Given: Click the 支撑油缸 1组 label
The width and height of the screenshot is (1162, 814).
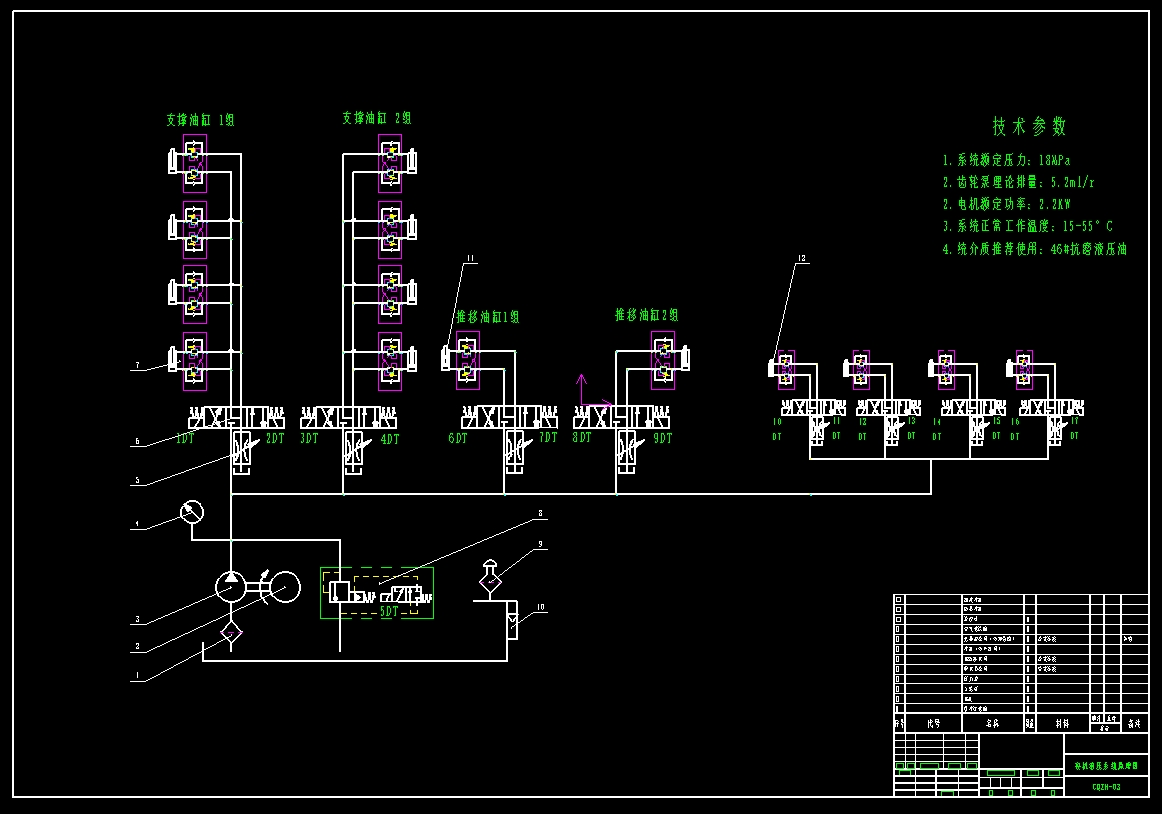Looking at the screenshot, I should (200, 120).
